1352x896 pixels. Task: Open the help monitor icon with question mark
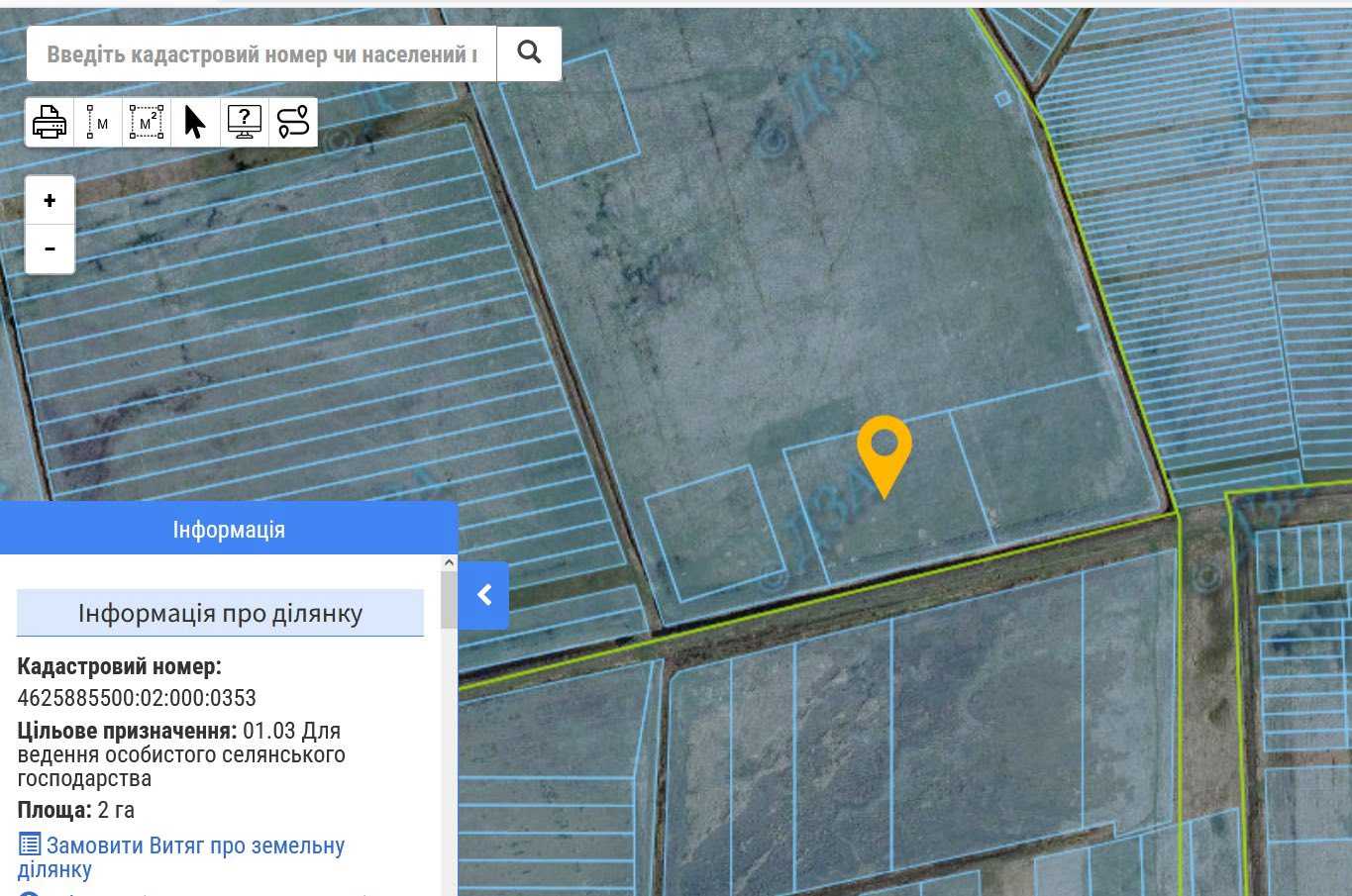point(244,123)
